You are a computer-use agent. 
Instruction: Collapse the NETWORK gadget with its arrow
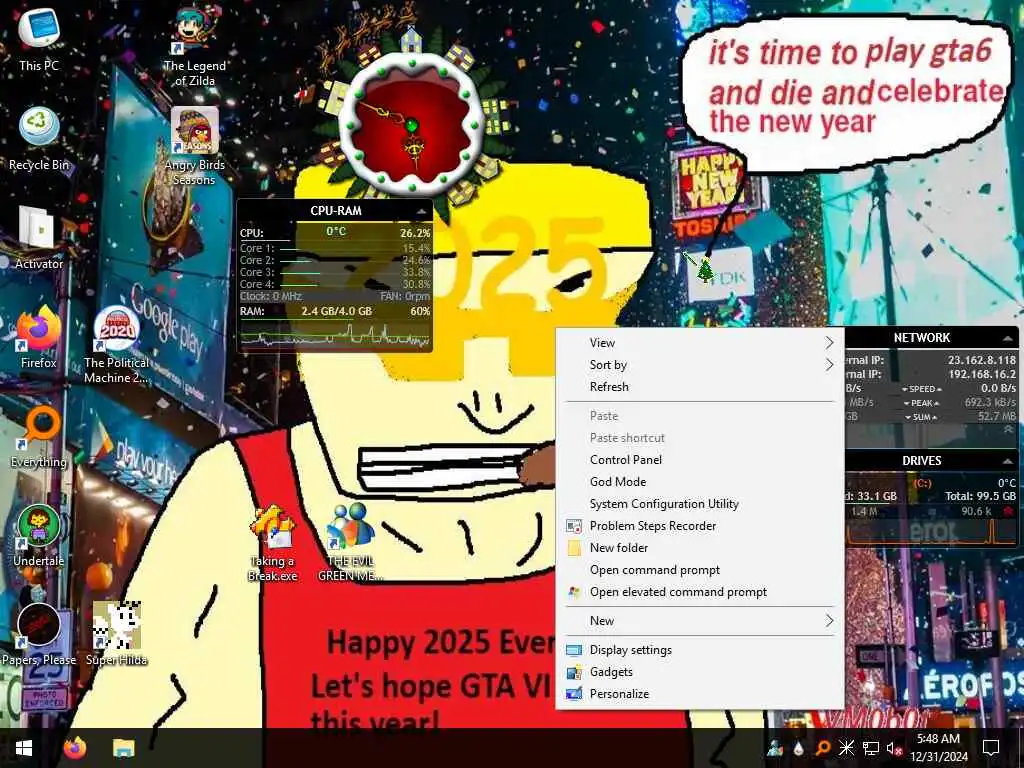click(x=1008, y=338)
